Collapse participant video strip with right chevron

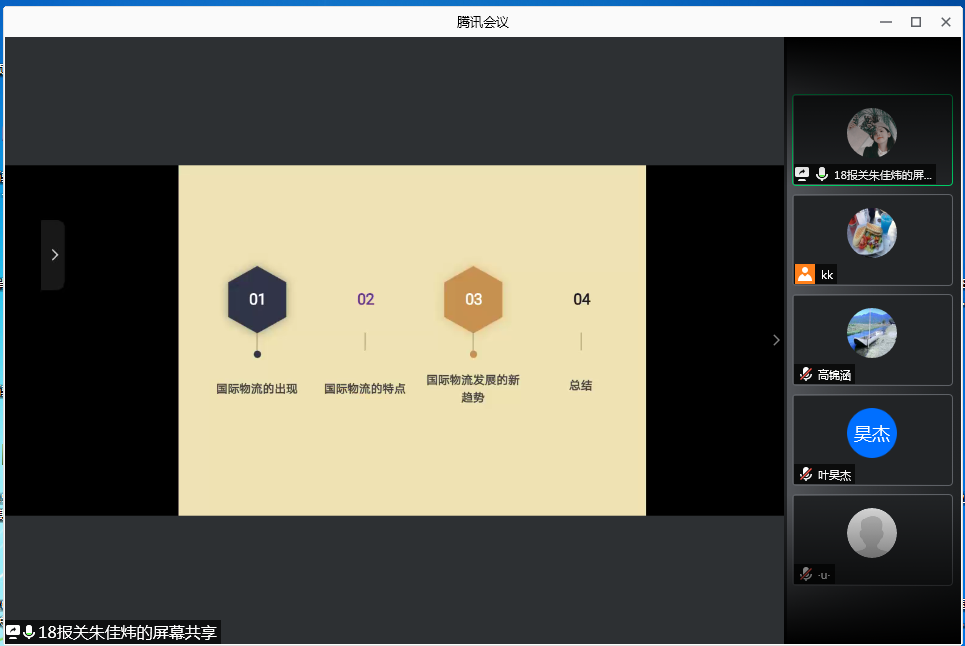coord(776,340)
